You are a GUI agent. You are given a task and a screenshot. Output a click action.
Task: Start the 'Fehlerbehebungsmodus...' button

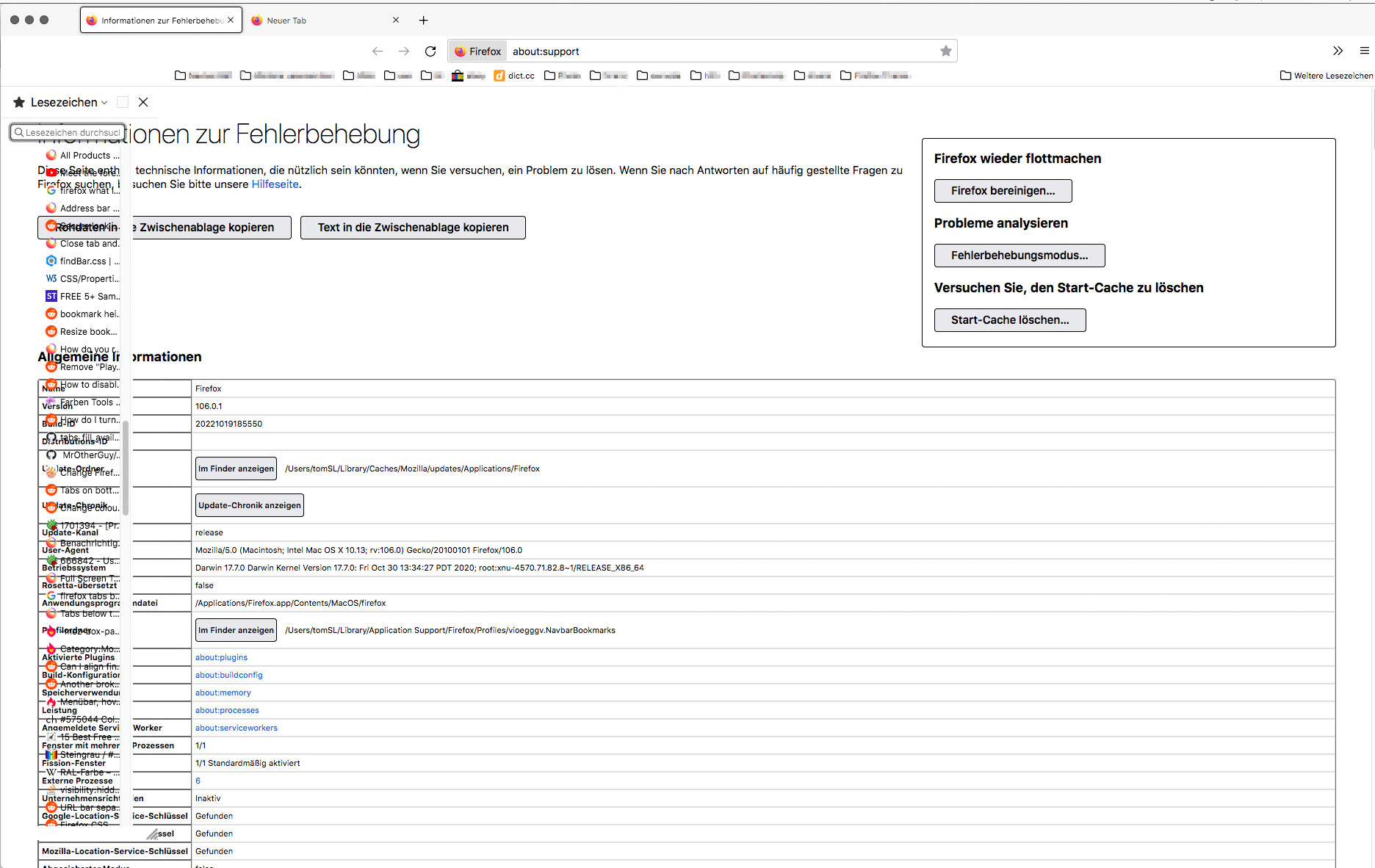coord(1019,256)
